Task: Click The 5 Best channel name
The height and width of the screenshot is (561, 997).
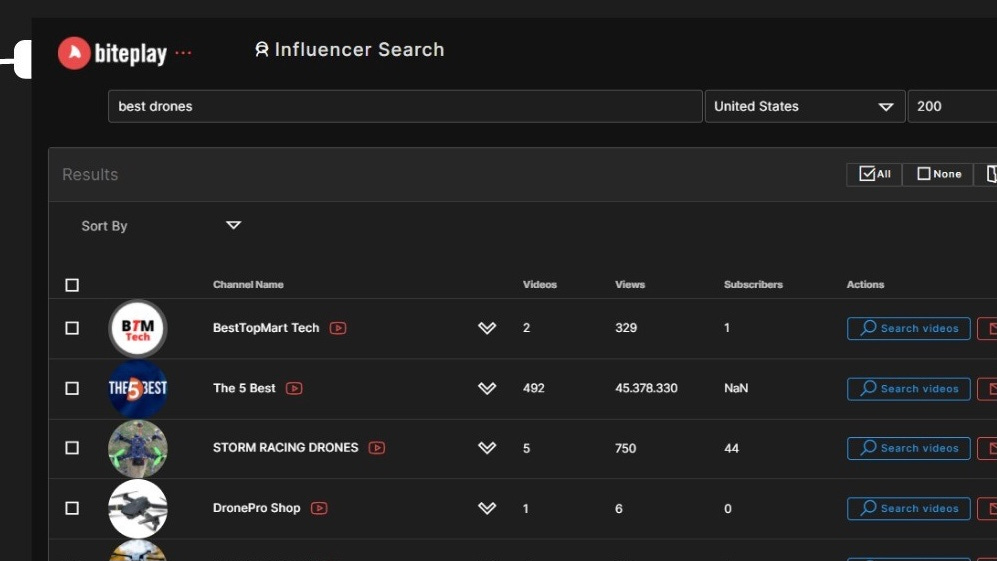Action: point(244,388)
